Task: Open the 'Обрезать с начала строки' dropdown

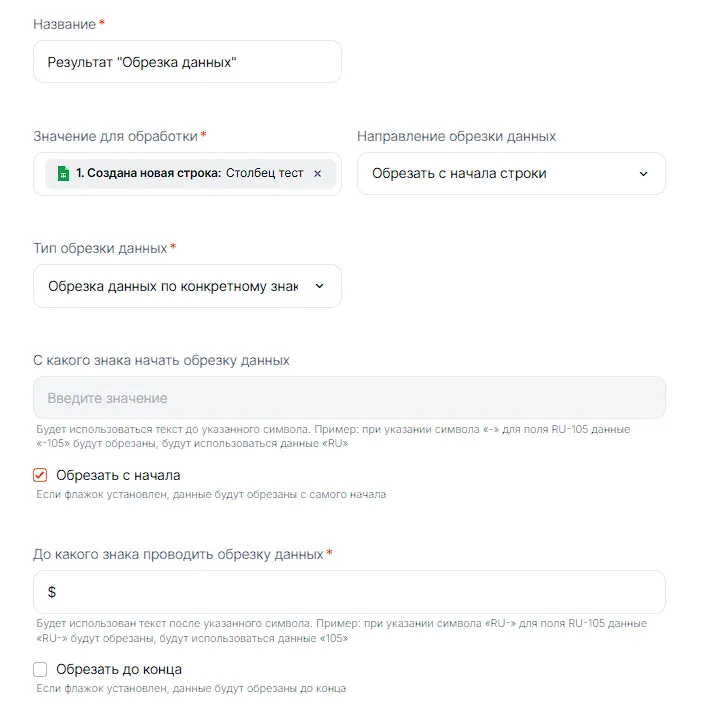Action: [500, 173]
